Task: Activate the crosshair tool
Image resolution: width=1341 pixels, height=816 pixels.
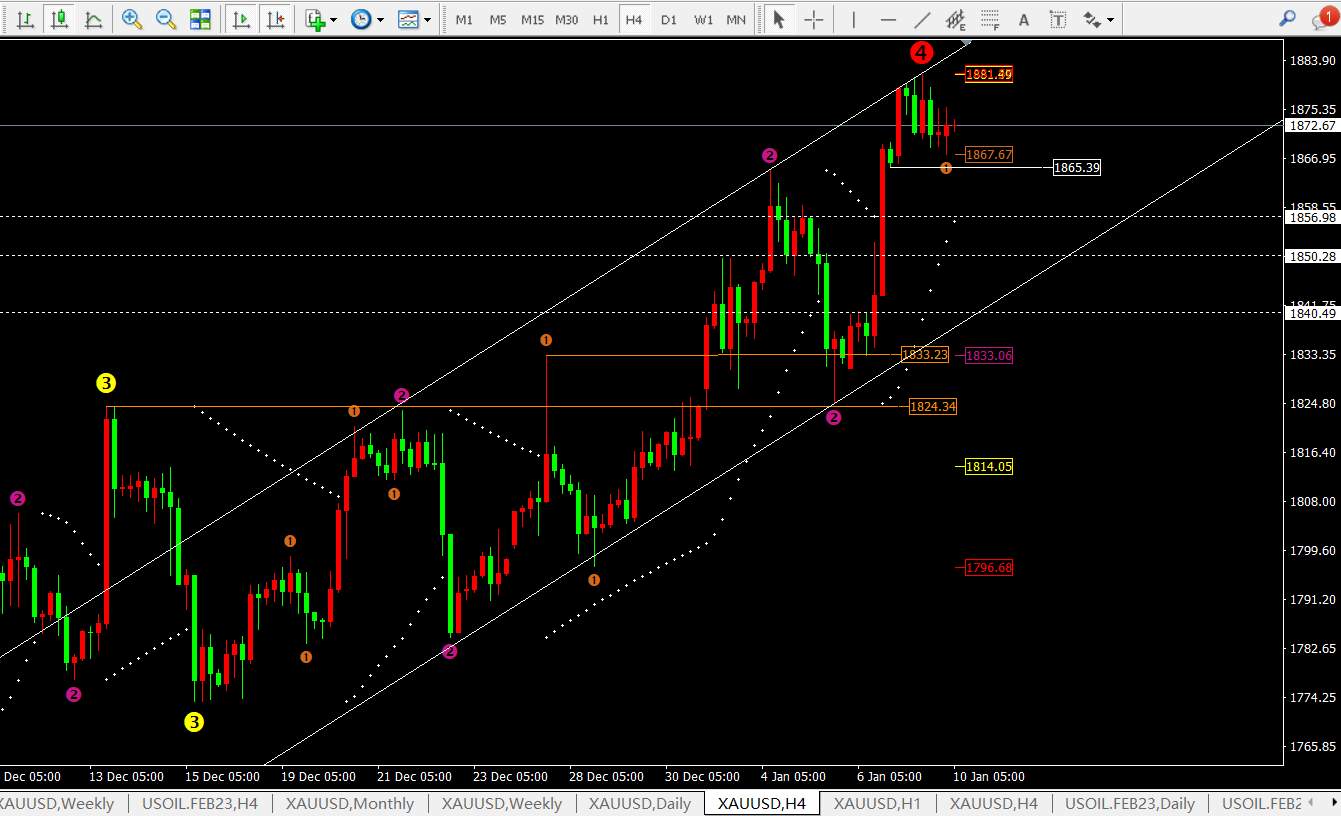Action: click(814, 19)
